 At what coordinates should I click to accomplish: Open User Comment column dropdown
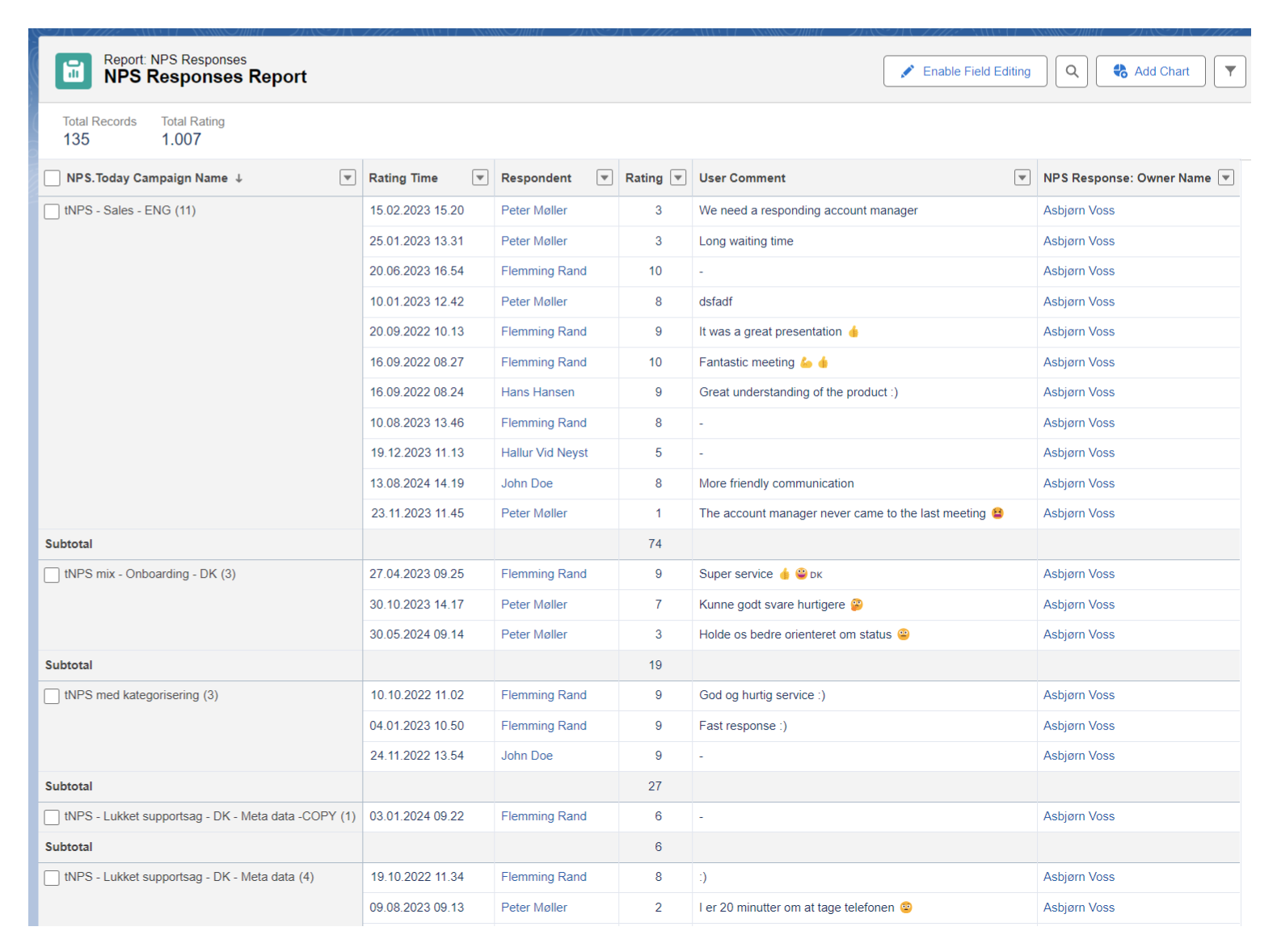[1022, 178]
